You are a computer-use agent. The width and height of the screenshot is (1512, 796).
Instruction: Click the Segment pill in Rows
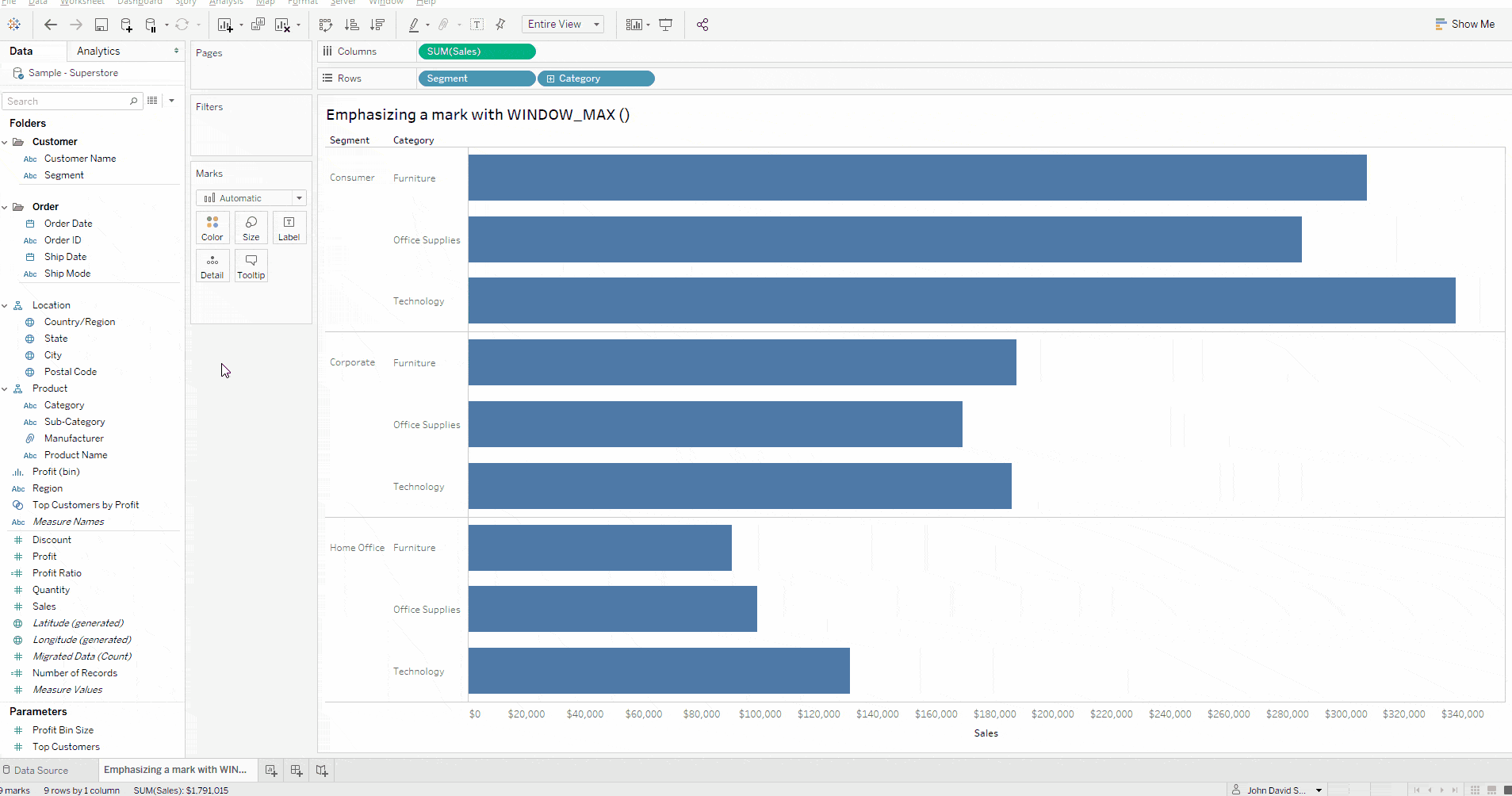(x=477, y=78)
